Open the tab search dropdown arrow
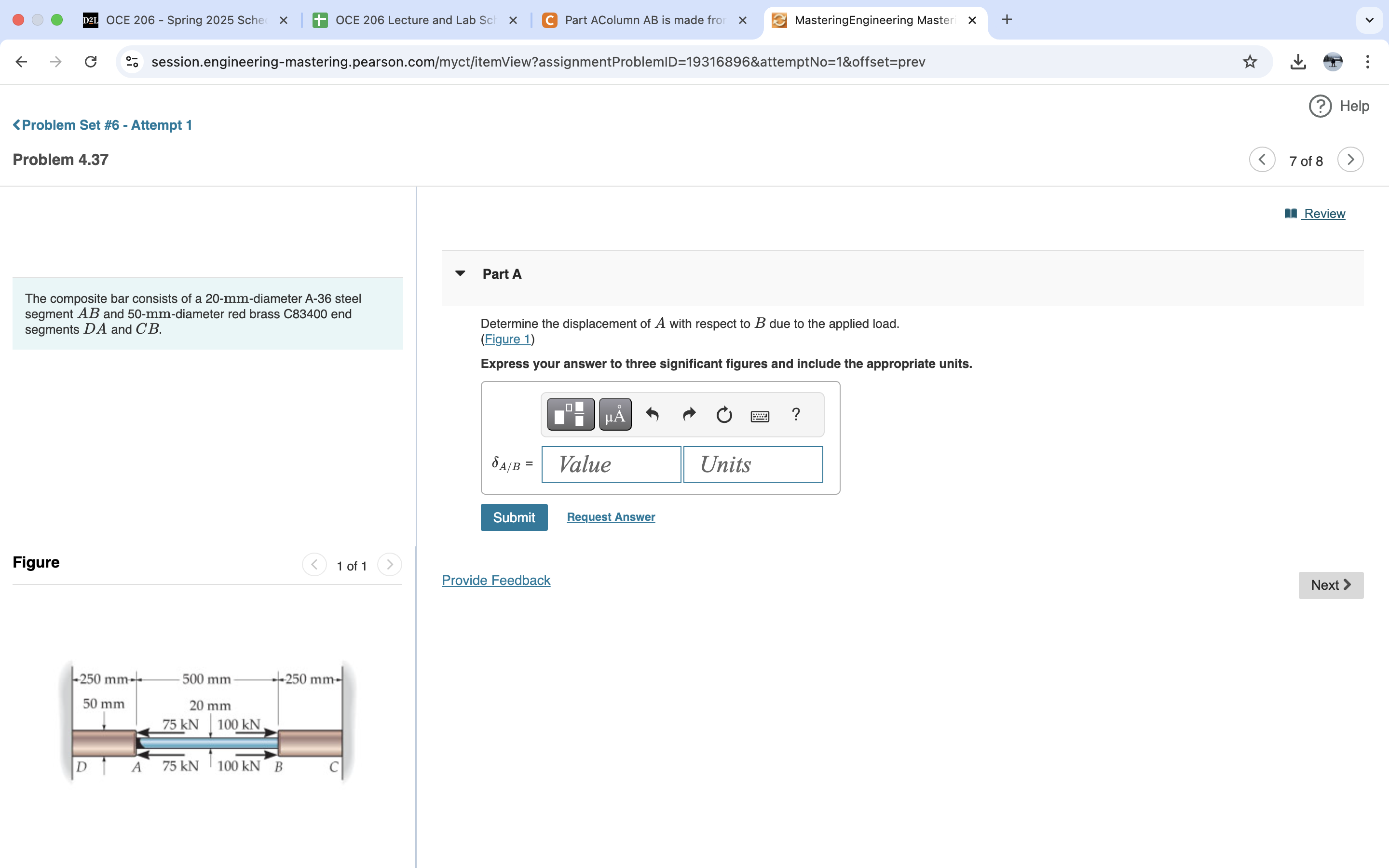1389x868 pixels. pyautogui.click(x=1369, y=20)
